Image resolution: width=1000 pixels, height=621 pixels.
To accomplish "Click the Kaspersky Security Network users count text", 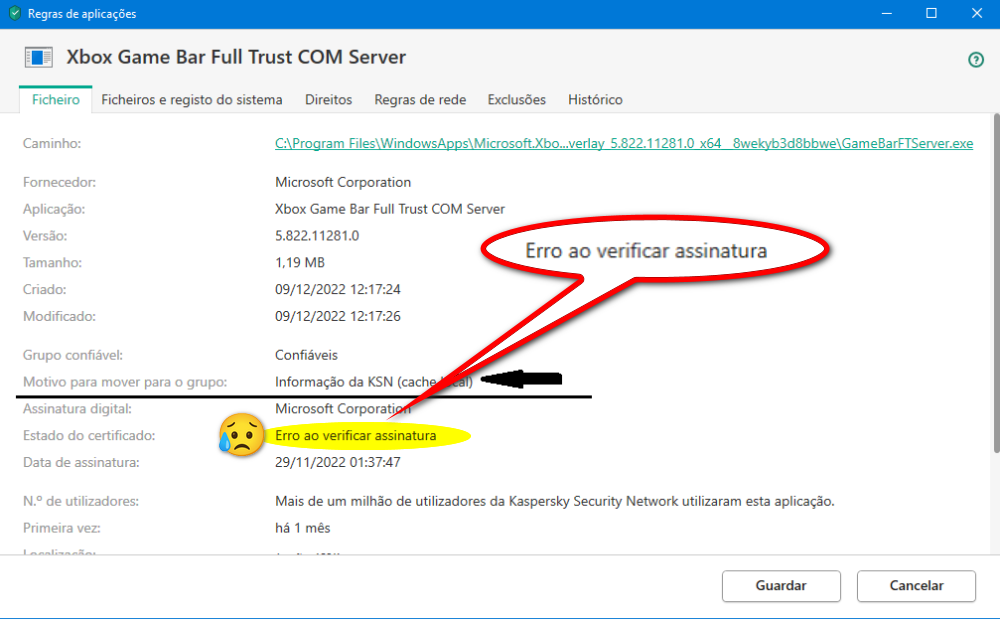I will [554, 501].
